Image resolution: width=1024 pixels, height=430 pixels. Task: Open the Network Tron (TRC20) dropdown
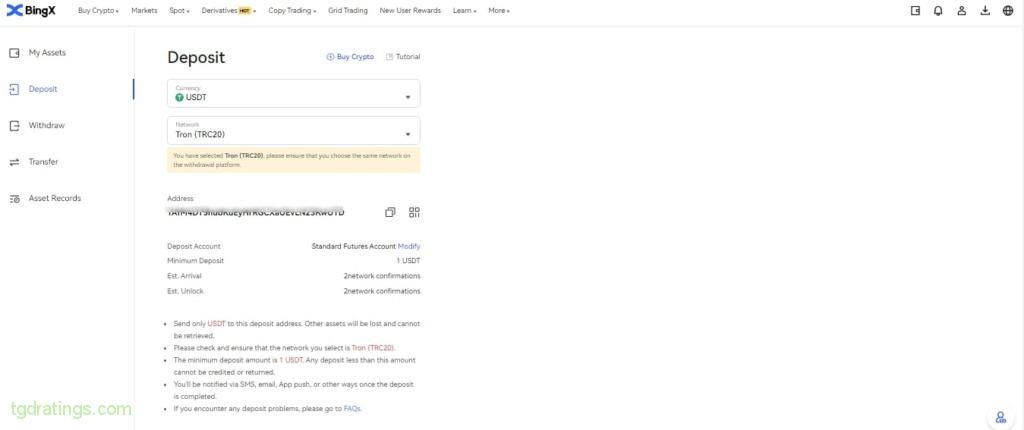[x=293, y=130]
